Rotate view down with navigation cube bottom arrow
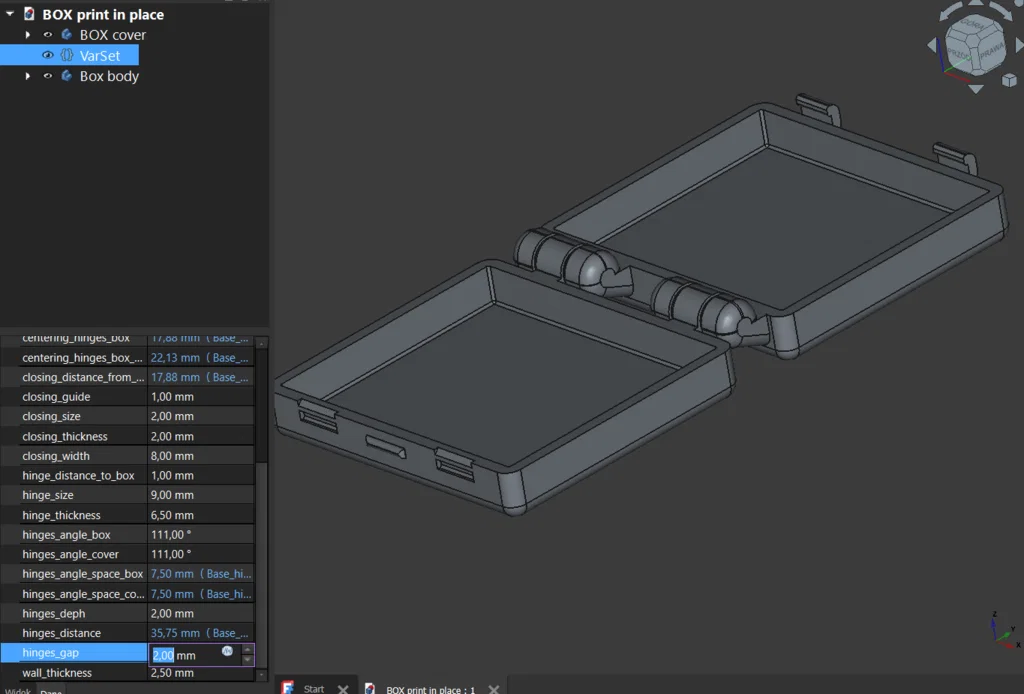The height and width of the screenshot is (694, 1024). 976,88
